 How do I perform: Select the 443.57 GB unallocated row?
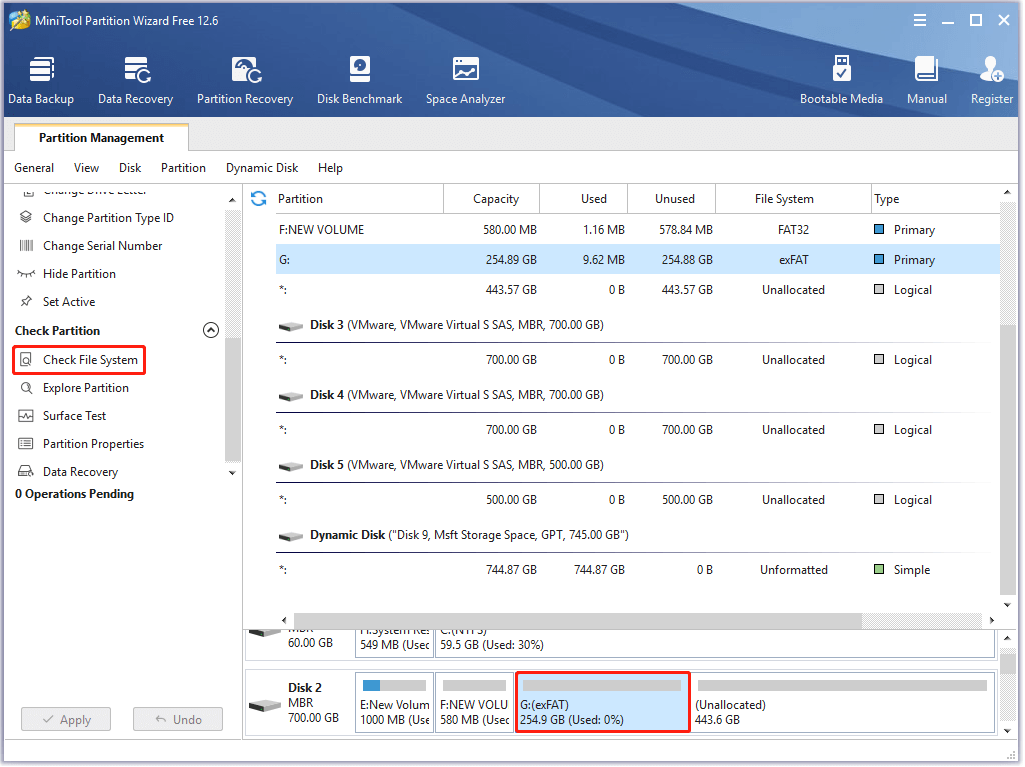pos(637,290)
